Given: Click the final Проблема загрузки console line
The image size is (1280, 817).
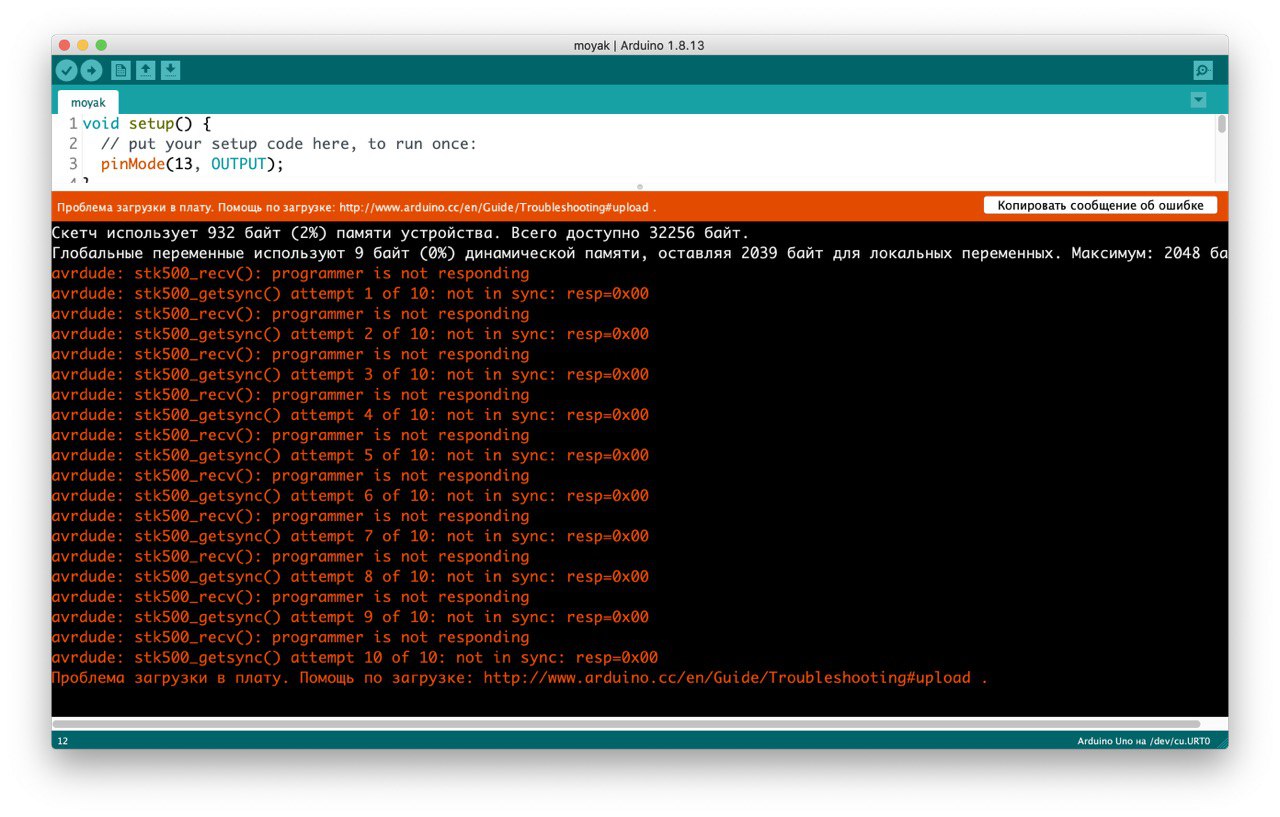Looking at the screenshot, I should [x=520, y=678].
